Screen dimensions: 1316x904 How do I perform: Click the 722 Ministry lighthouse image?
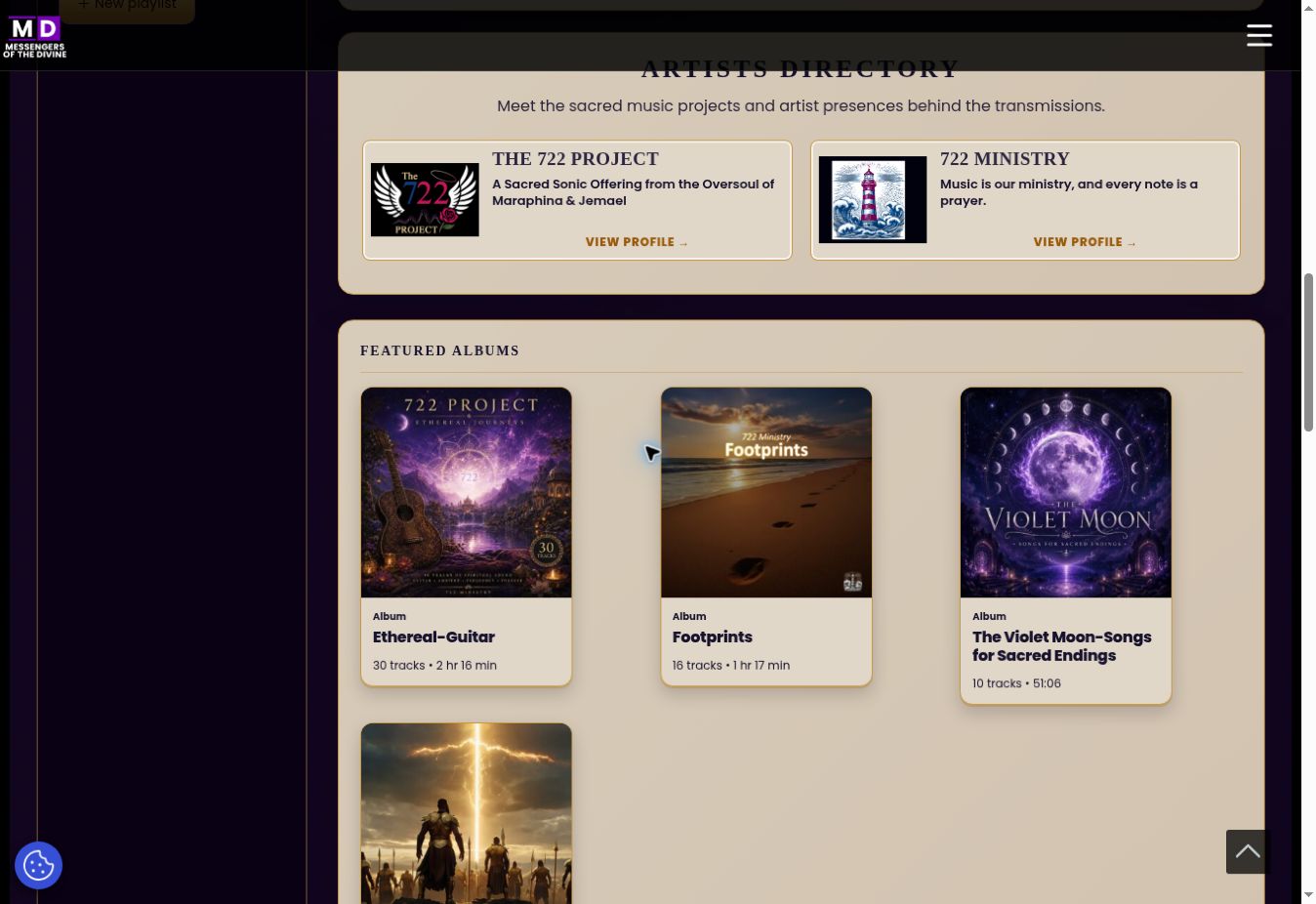[x=873, y=199]
